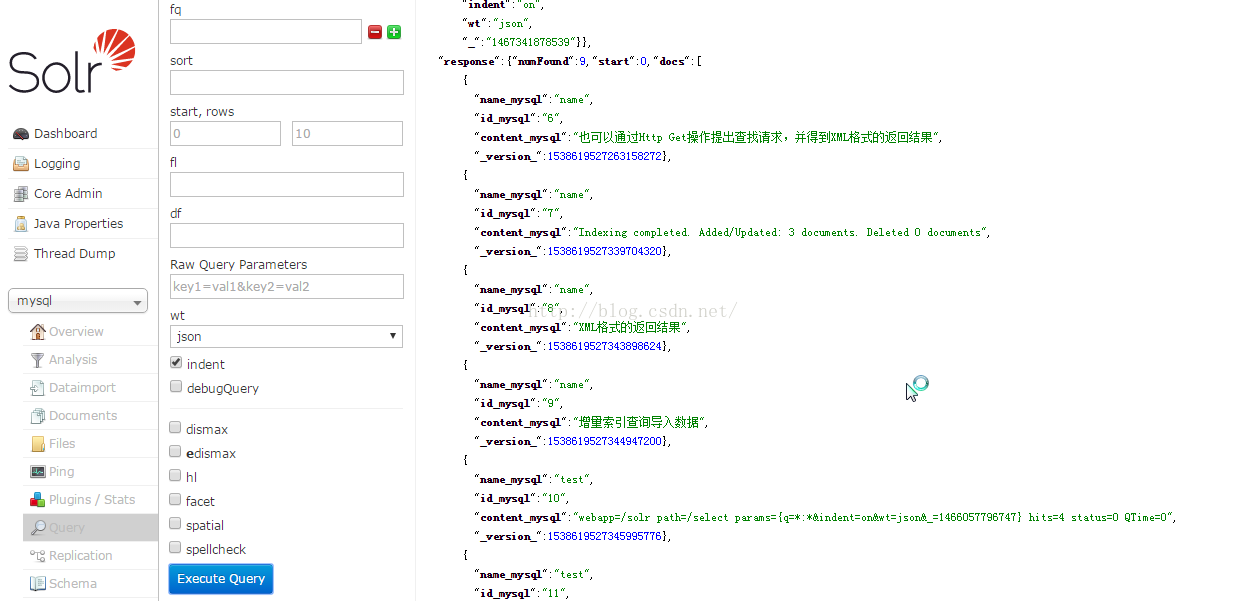This screenshot has height=601, width=1246.
Task: Open the Logging page
Action: point(57,164)
